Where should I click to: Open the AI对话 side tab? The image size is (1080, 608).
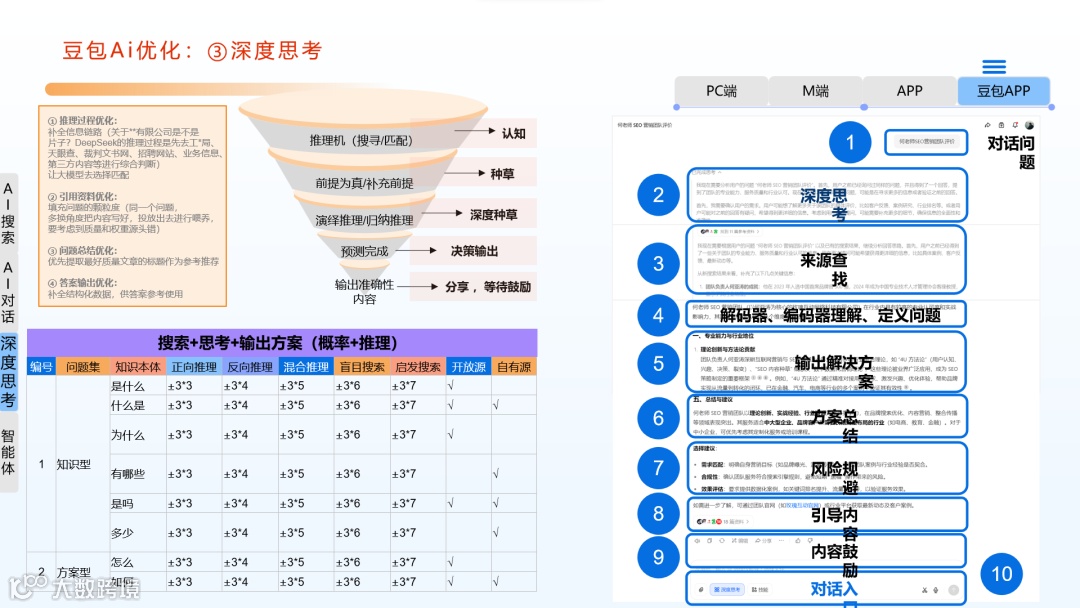point(8,292)
